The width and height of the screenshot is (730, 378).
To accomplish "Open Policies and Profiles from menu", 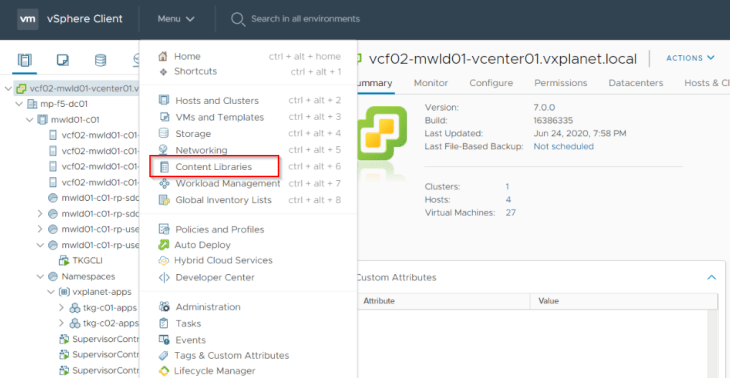I will (x=219, y=230).
